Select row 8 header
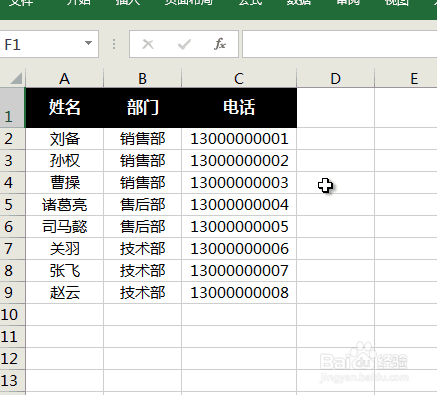Viewport: 437px width, 395px height. pos(12,271)
